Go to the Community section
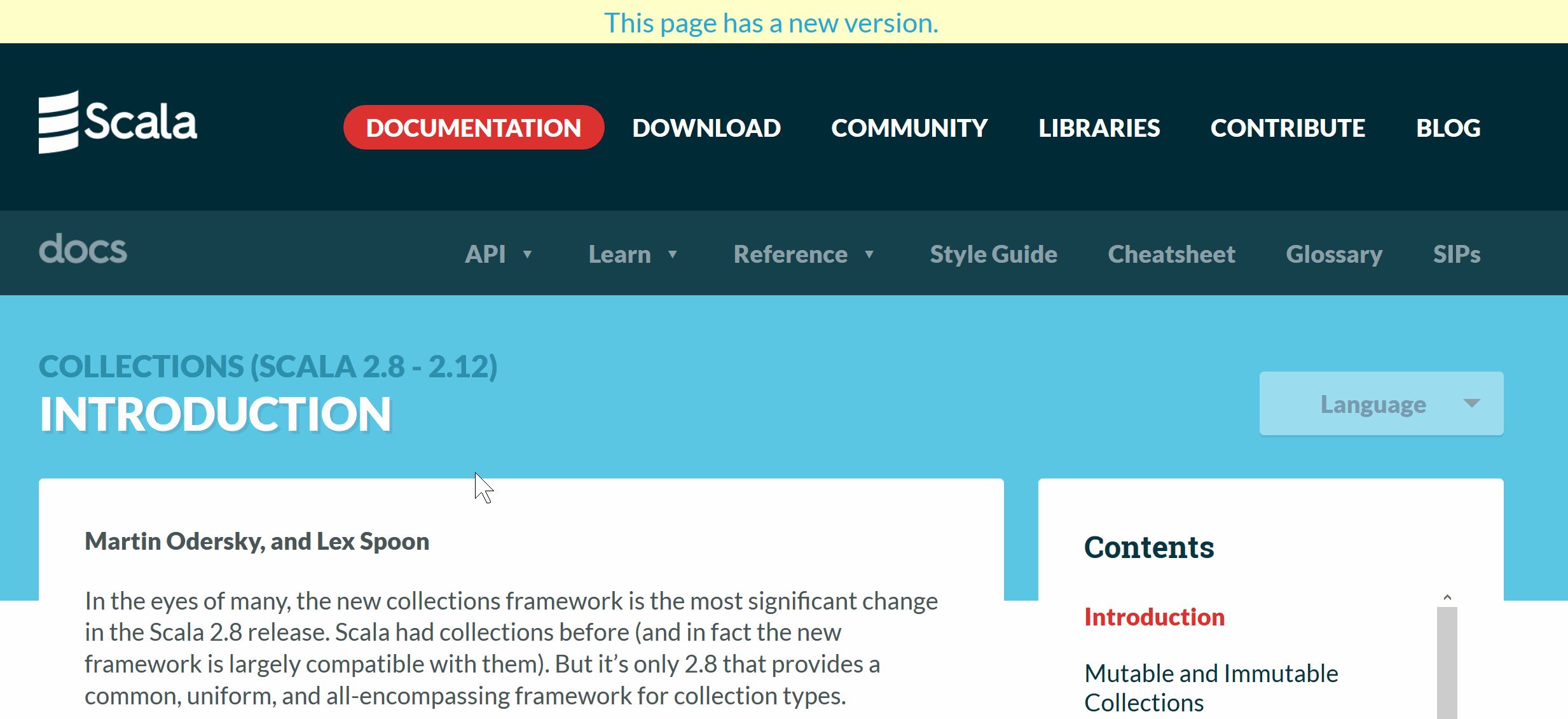The image size is (1568, 719). pos(909,128)
